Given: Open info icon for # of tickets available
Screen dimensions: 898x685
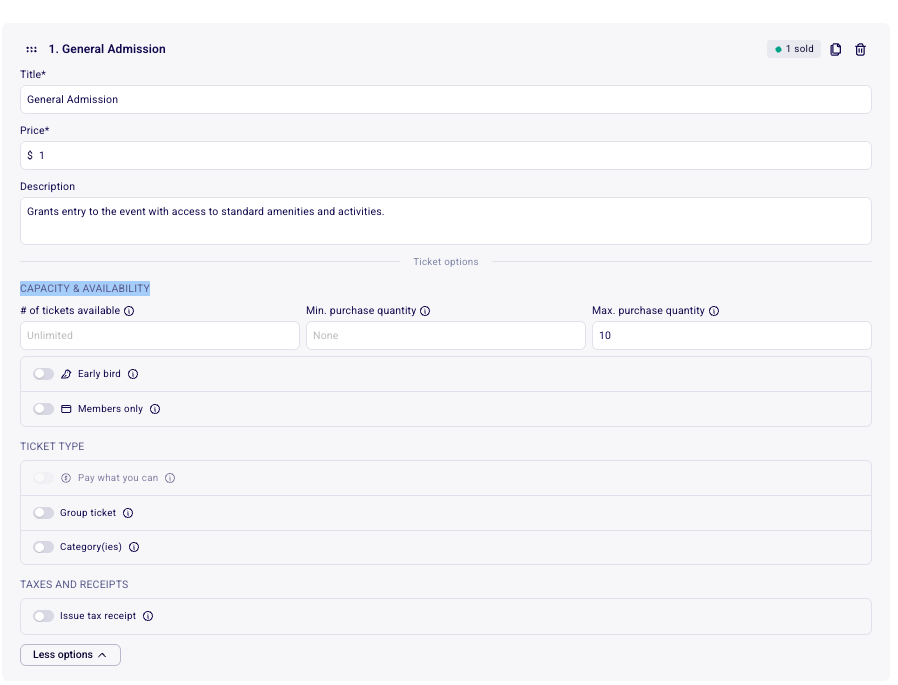Looking at the screenshot, I should pyautogui.click(x=129, y=311).
